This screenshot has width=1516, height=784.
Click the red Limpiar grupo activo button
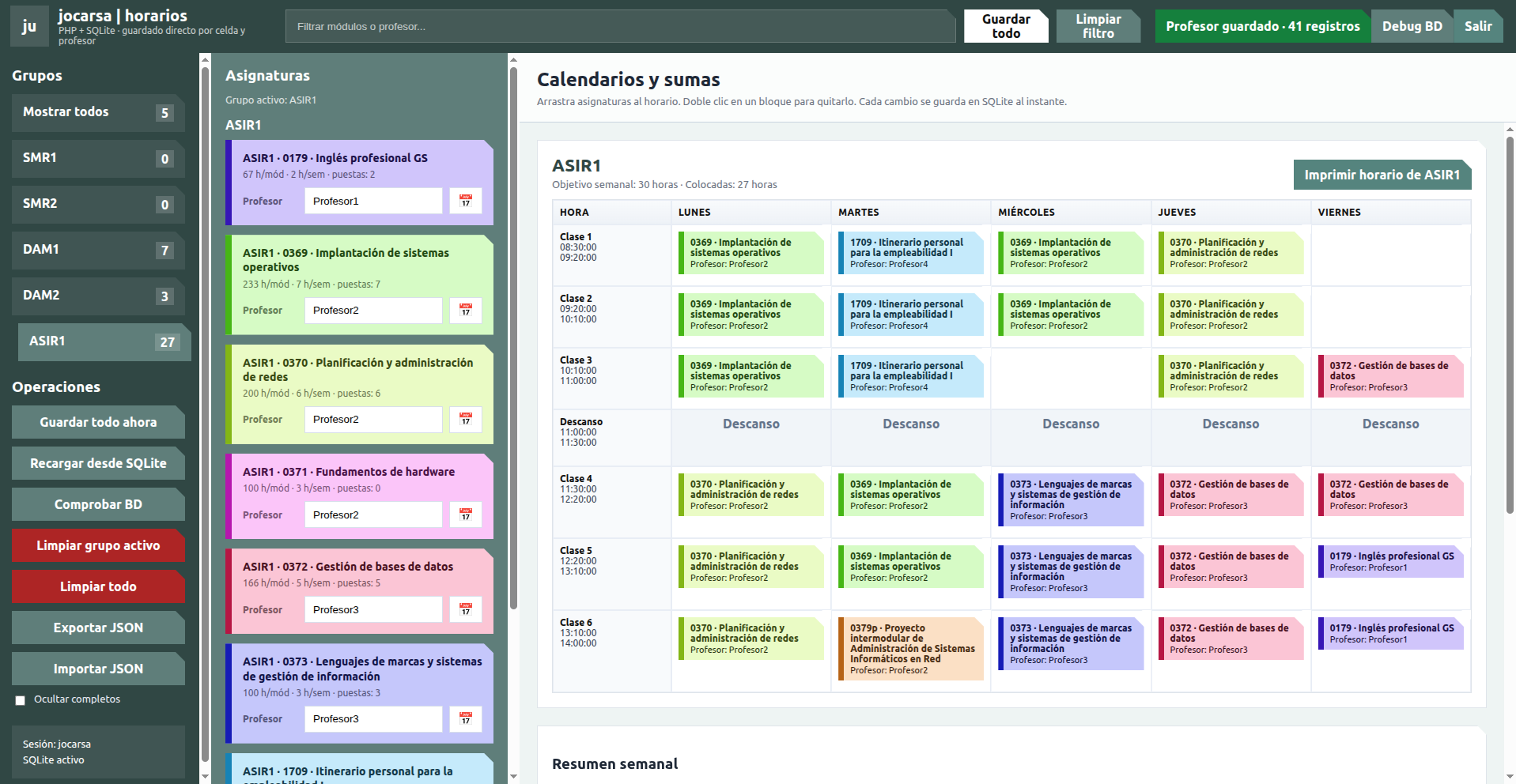click(98, 545)
